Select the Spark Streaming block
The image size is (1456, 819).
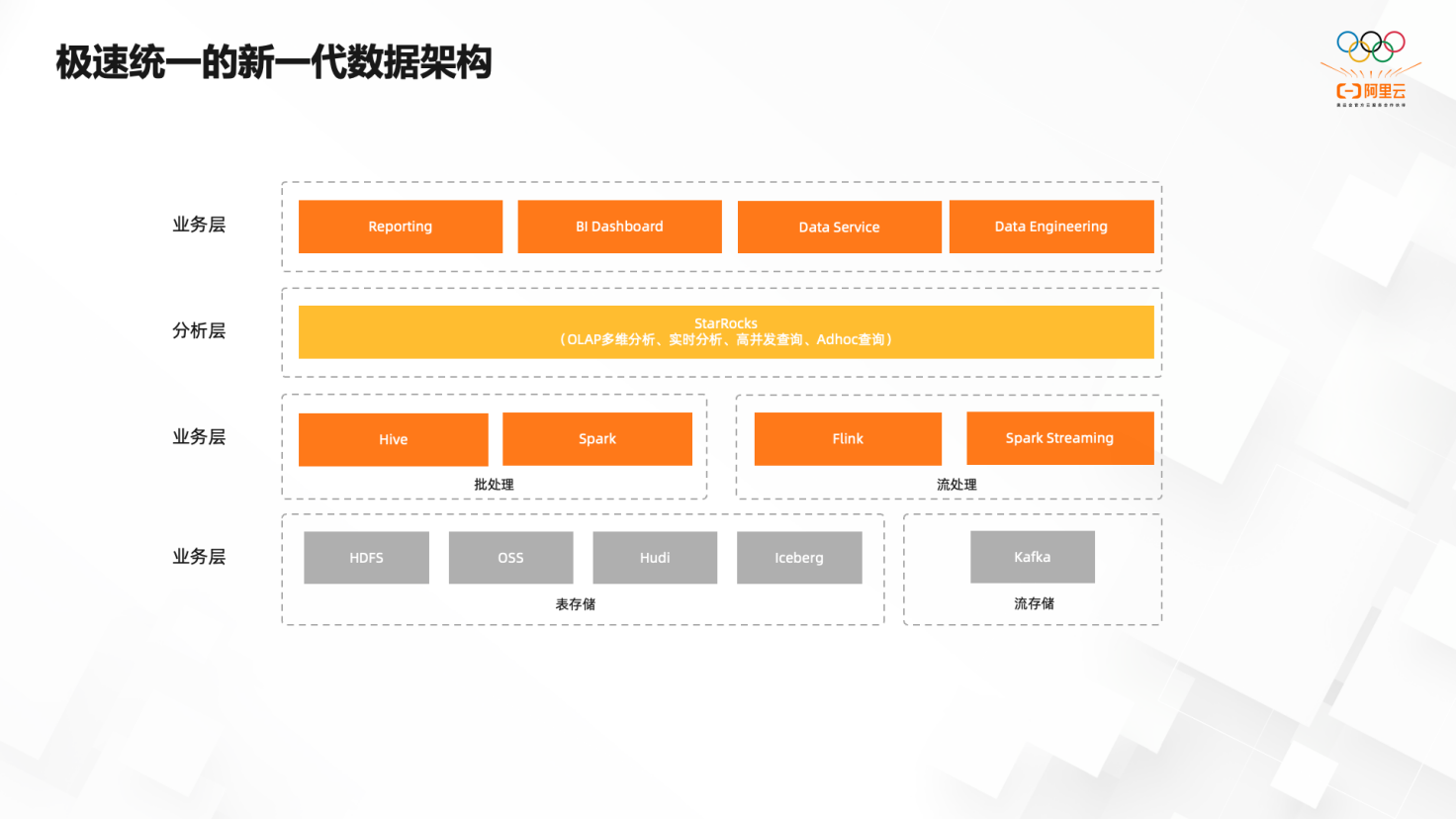tap(1060, 438)
